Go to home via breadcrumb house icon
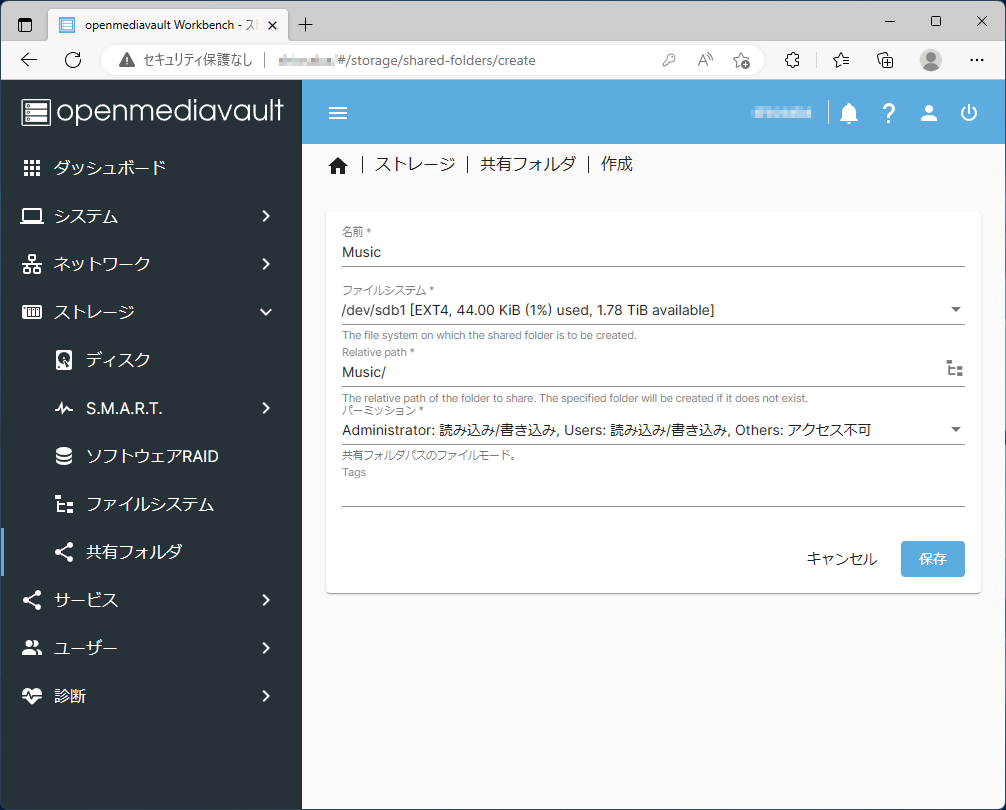 pos(338,166)
